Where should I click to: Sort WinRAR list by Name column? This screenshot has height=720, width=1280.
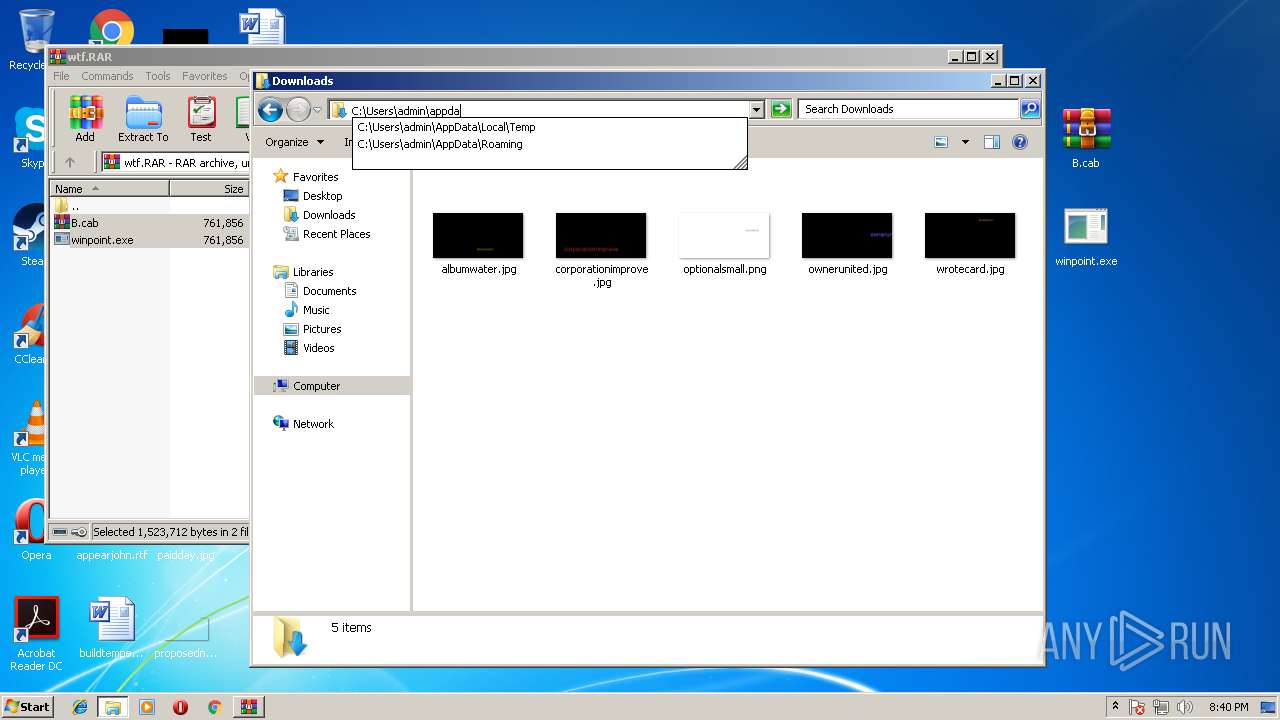[110, 188]
